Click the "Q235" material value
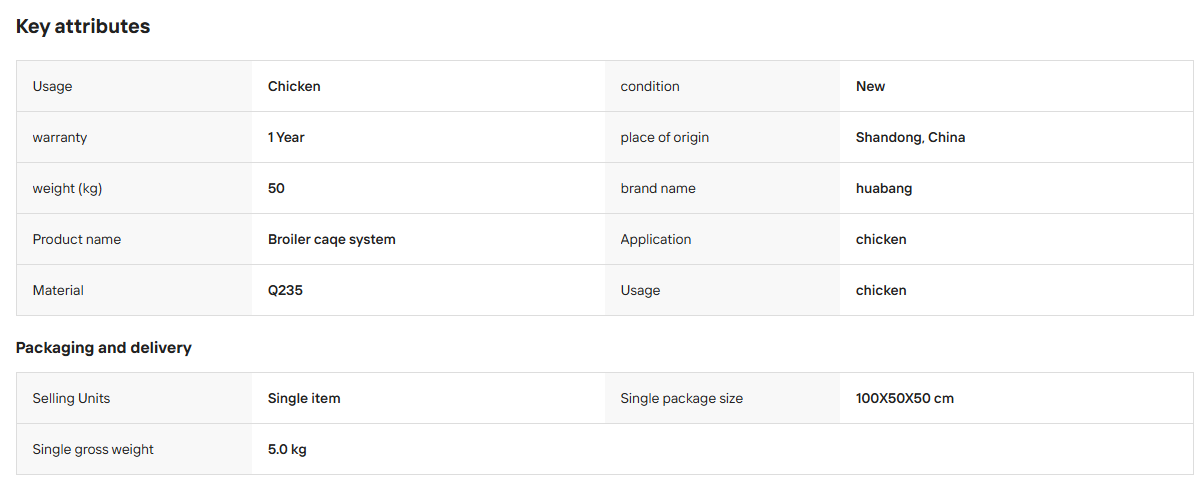Viewport: 1201px width, 487px height. pos(285,290)
